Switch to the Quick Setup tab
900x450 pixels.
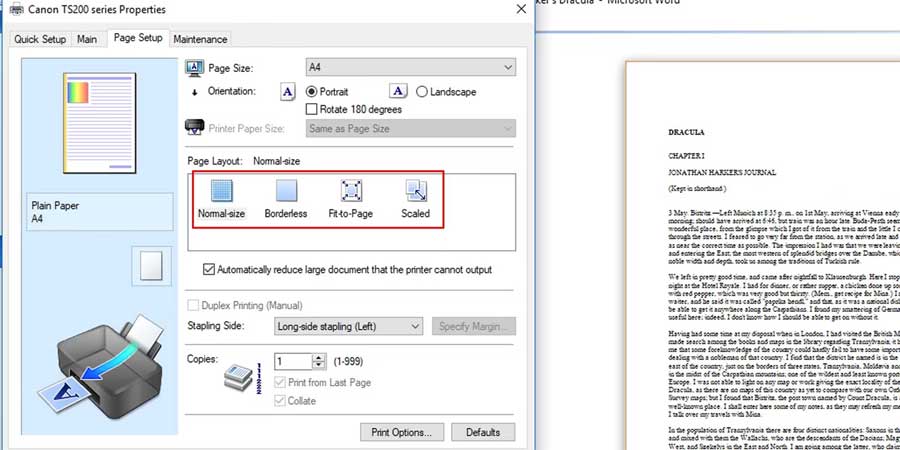point(40,39)
